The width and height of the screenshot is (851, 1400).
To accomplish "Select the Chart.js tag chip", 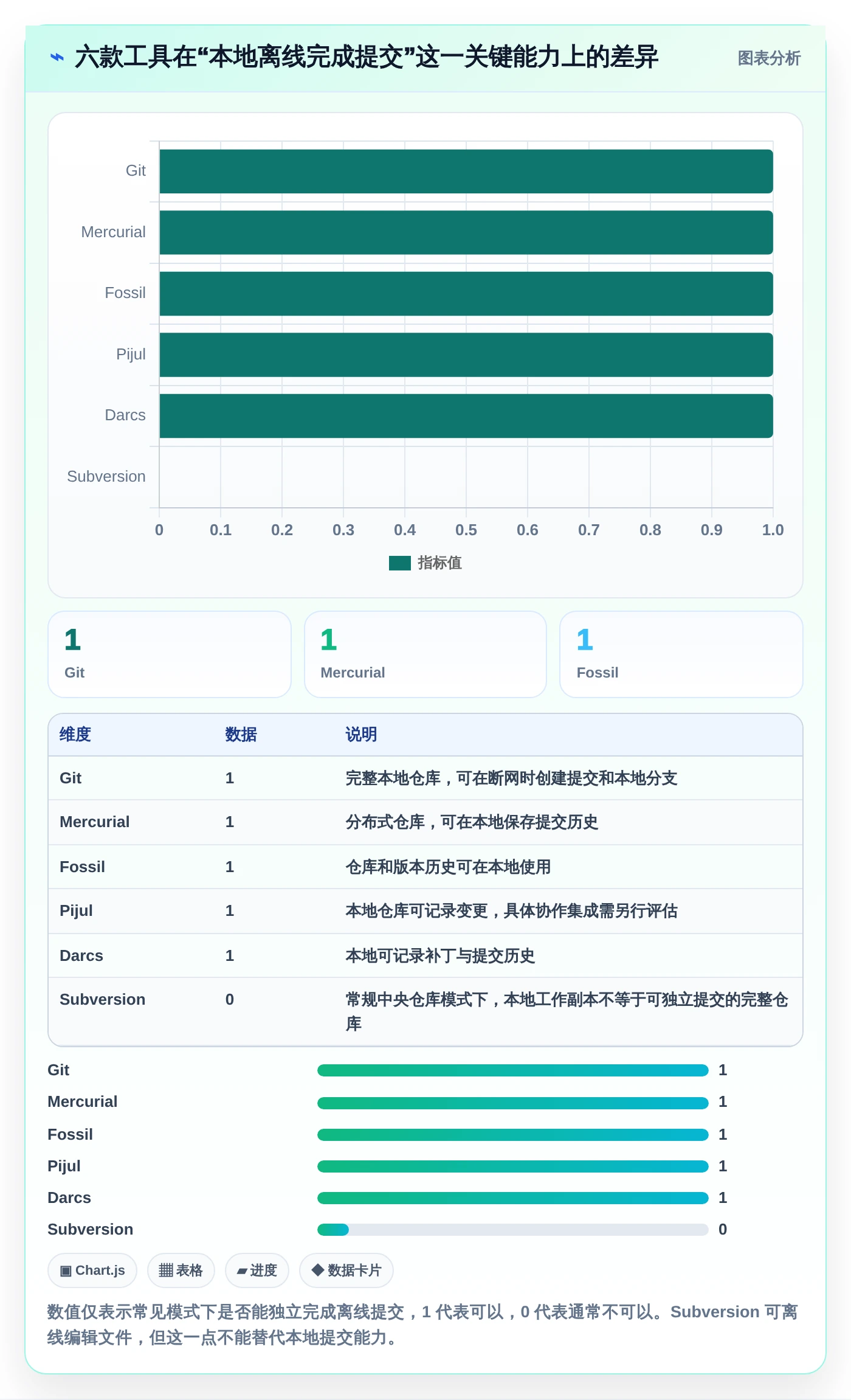I will pyautogui.click(x=92, y=1270).
